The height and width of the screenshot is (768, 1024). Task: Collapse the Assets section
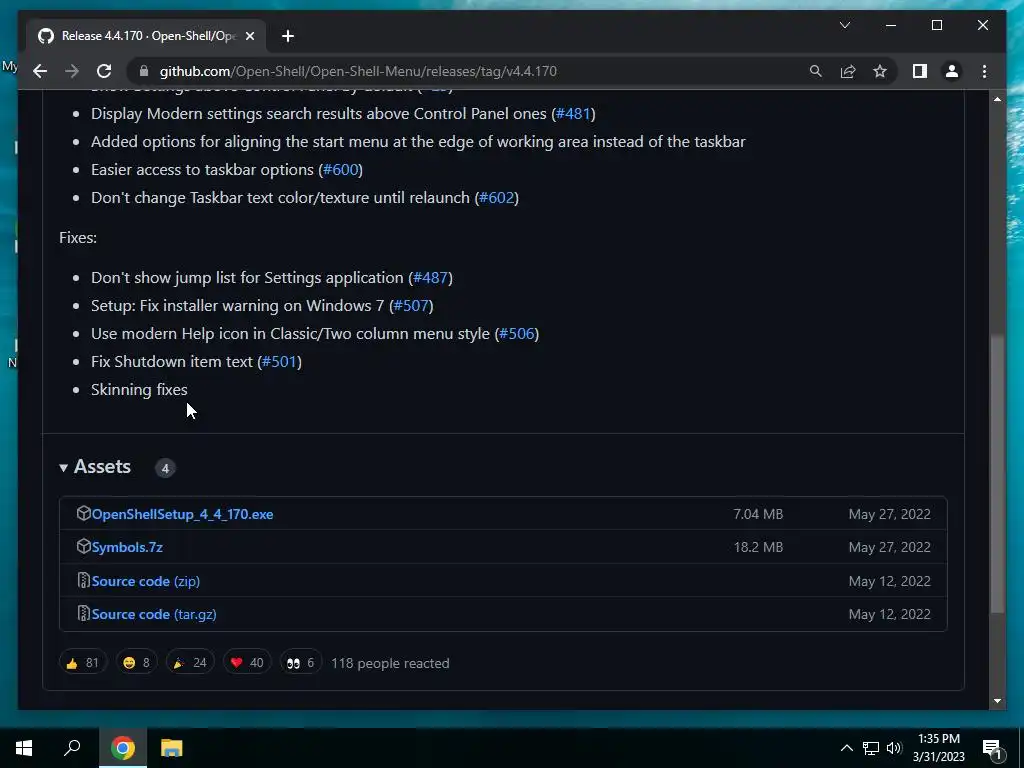tap(95, 467)
